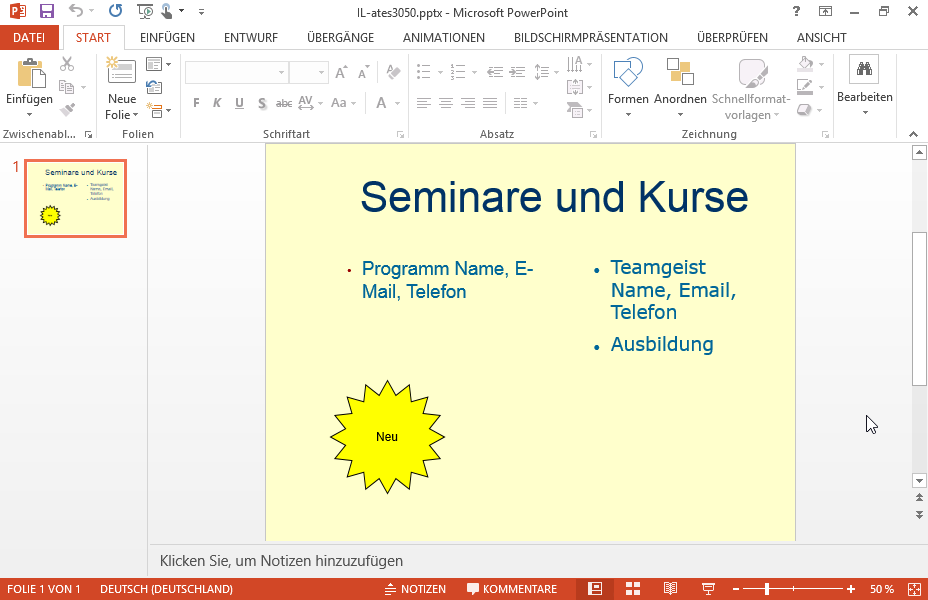The height and width of the screenshot is (600, 928).
Task: Switch to ANIMATIONEN tab
Action: click(x=443, y=37)
